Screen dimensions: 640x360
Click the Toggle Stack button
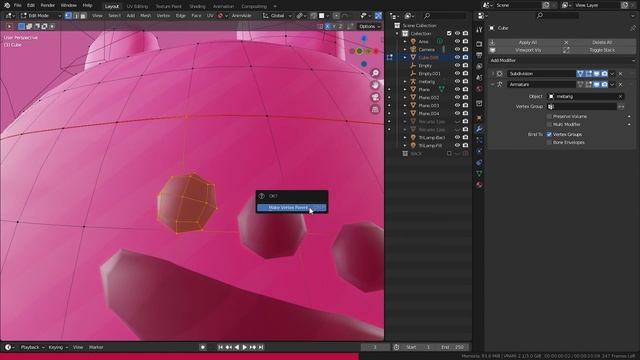(598, 50)
